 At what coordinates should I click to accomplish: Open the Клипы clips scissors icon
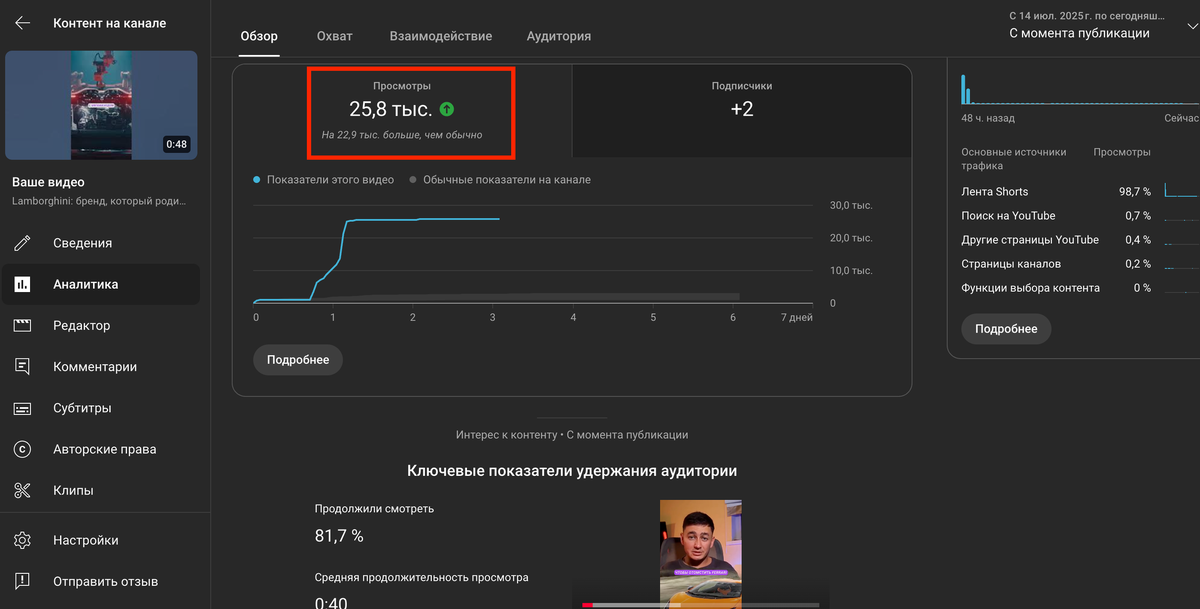click(x=24, y=490)
